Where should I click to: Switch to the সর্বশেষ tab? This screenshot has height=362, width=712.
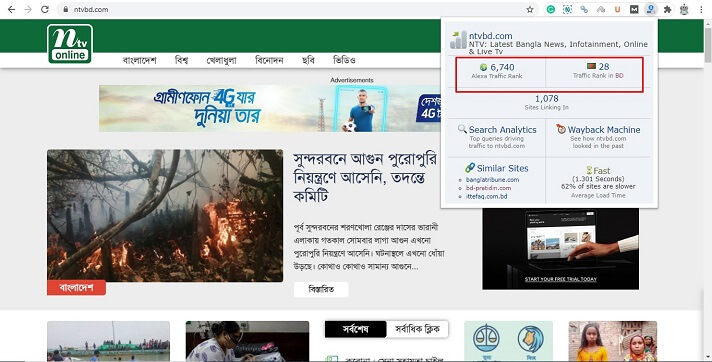coord(356,329)
